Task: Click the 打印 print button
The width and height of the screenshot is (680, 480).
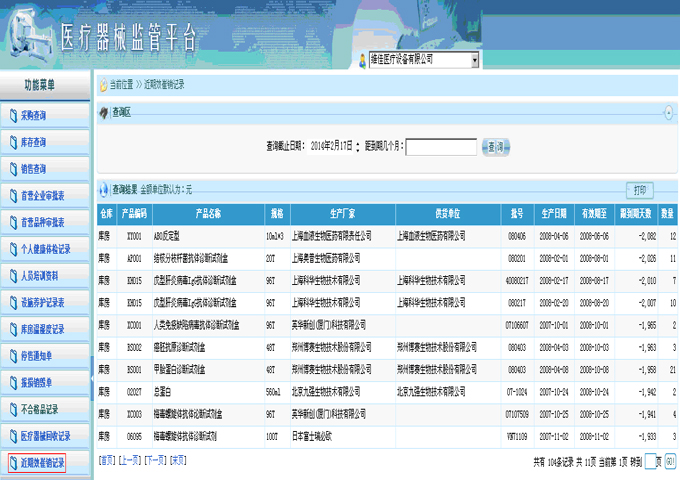Action: (640, 190)
